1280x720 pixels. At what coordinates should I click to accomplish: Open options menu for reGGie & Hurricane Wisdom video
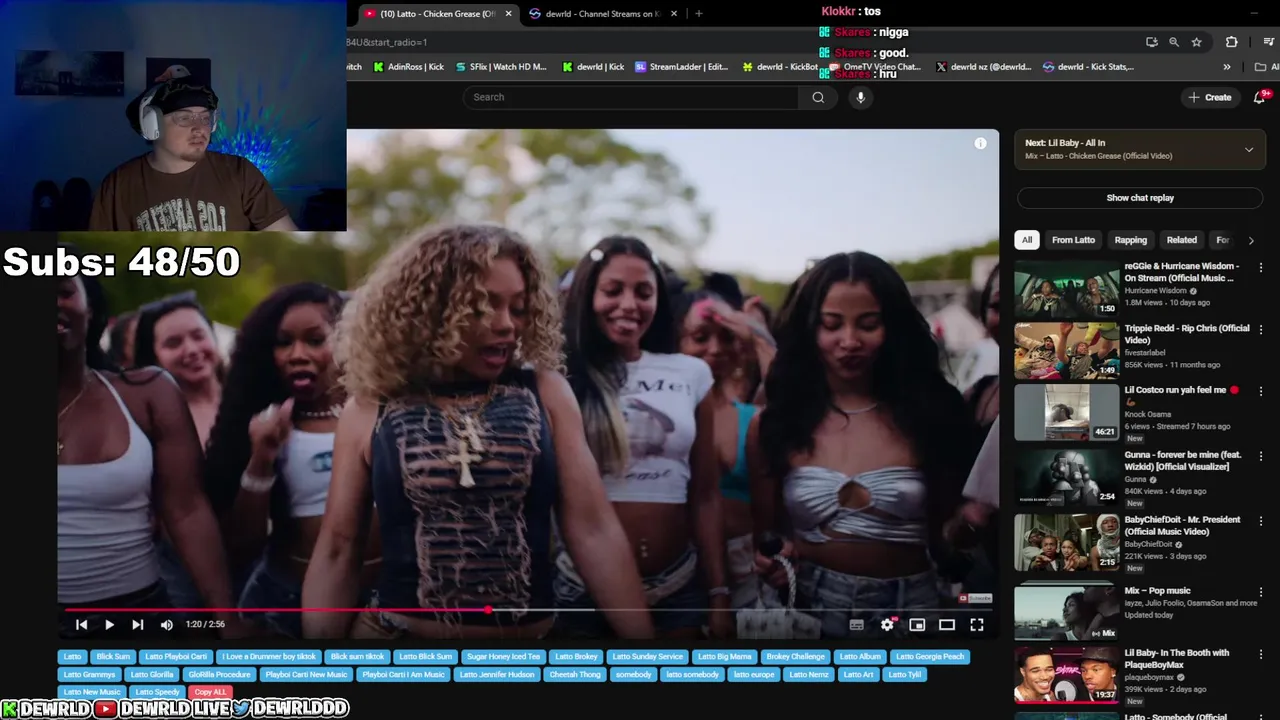(x=1260, y=268)
